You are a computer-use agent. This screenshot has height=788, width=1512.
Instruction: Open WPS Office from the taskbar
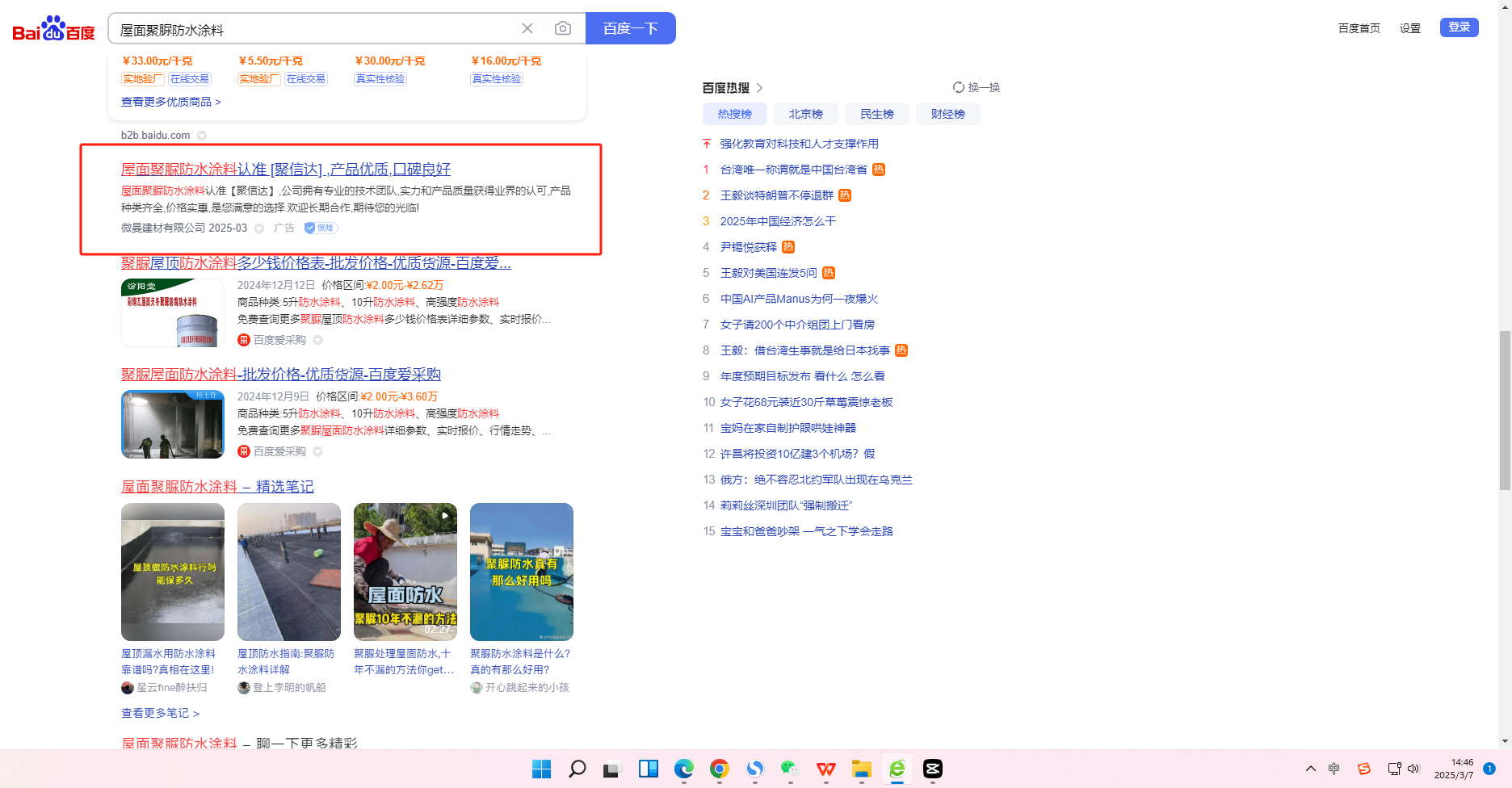pyautogui.click(x=825, y=769)
